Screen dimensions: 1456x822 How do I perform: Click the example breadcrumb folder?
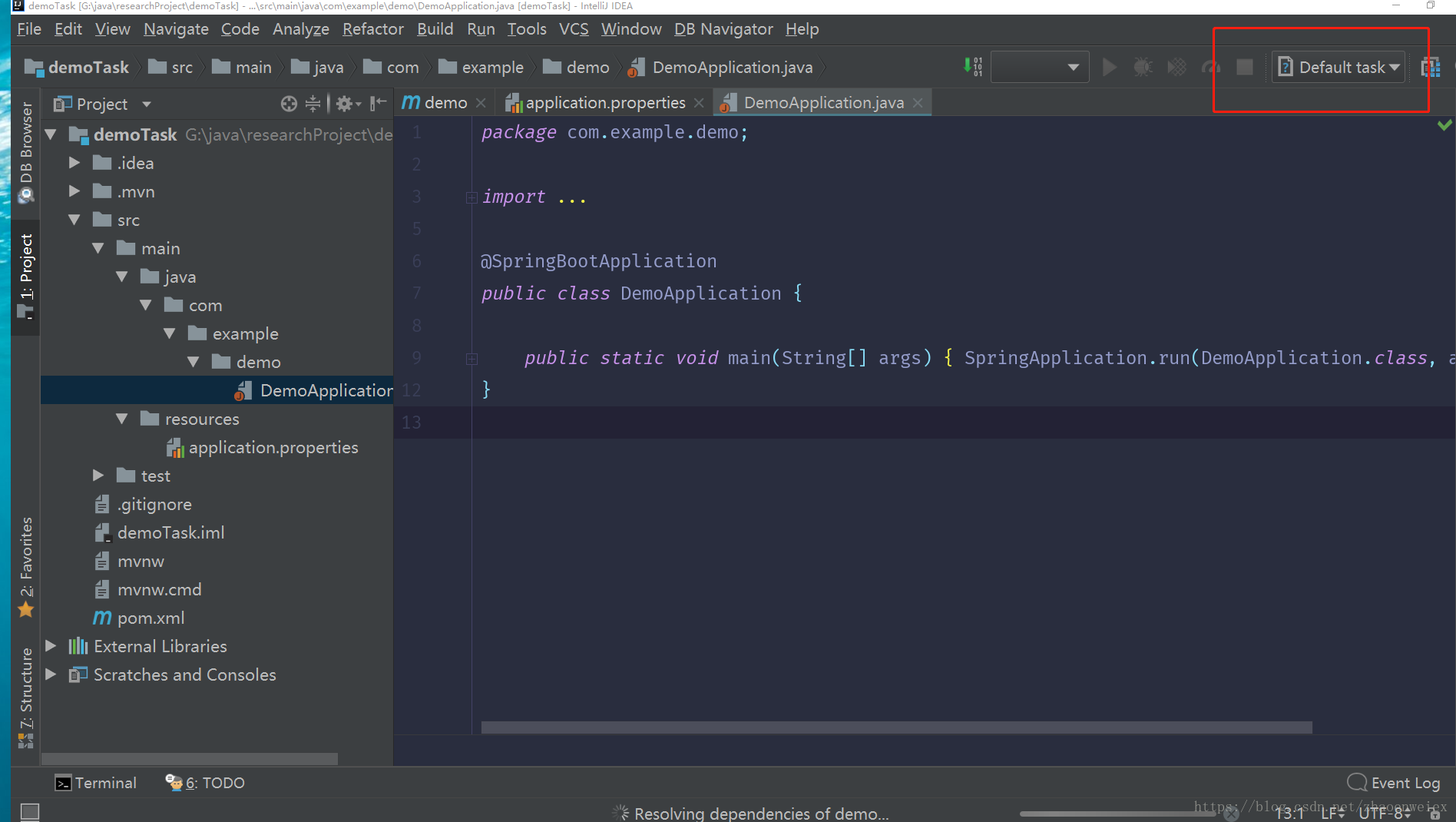tap(481, 68)
